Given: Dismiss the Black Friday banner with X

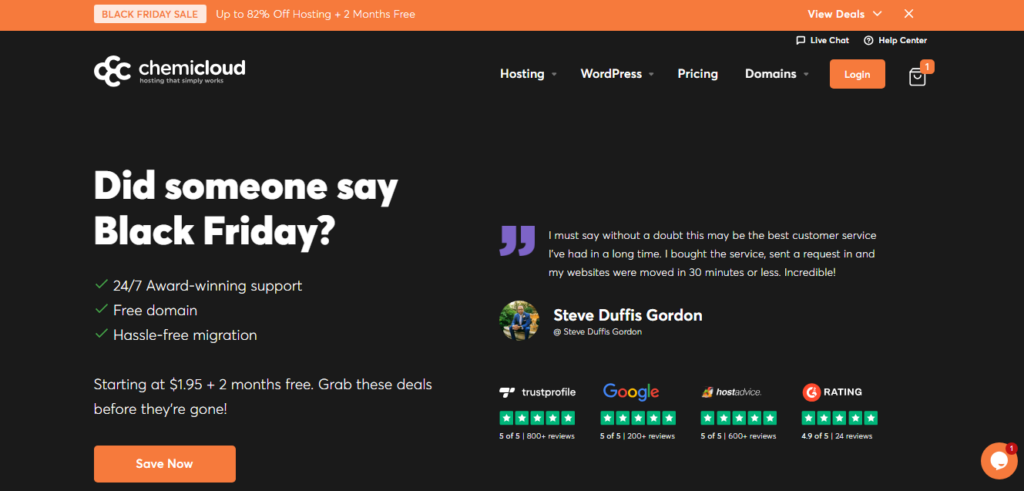Looking at the screenshot, I should click(x=908, y=14).
